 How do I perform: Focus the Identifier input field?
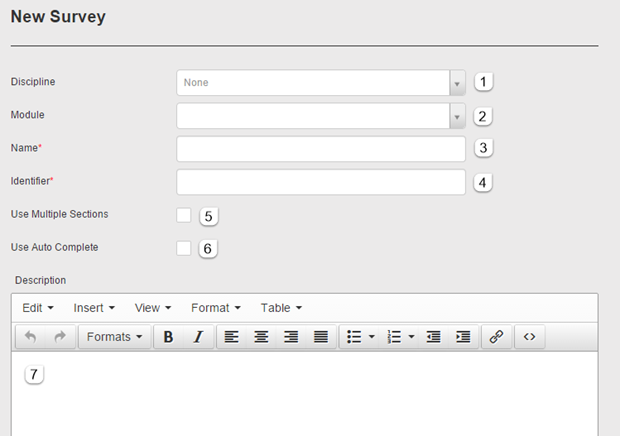tap(321, 182)
